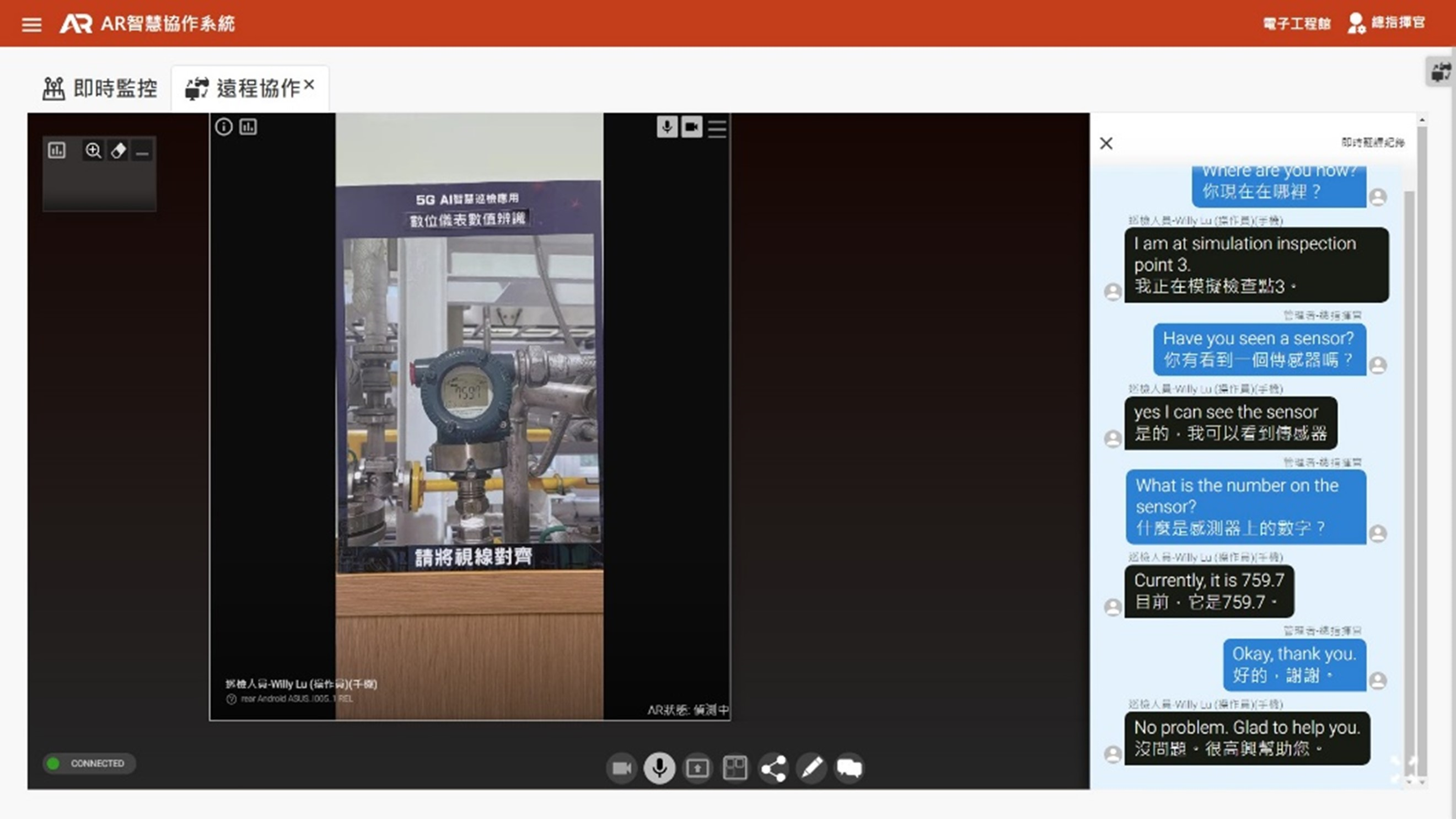The image size is (1456, 819).
Task: Toggle the bottom toolbar camera on/off
Action: (621, 768)
